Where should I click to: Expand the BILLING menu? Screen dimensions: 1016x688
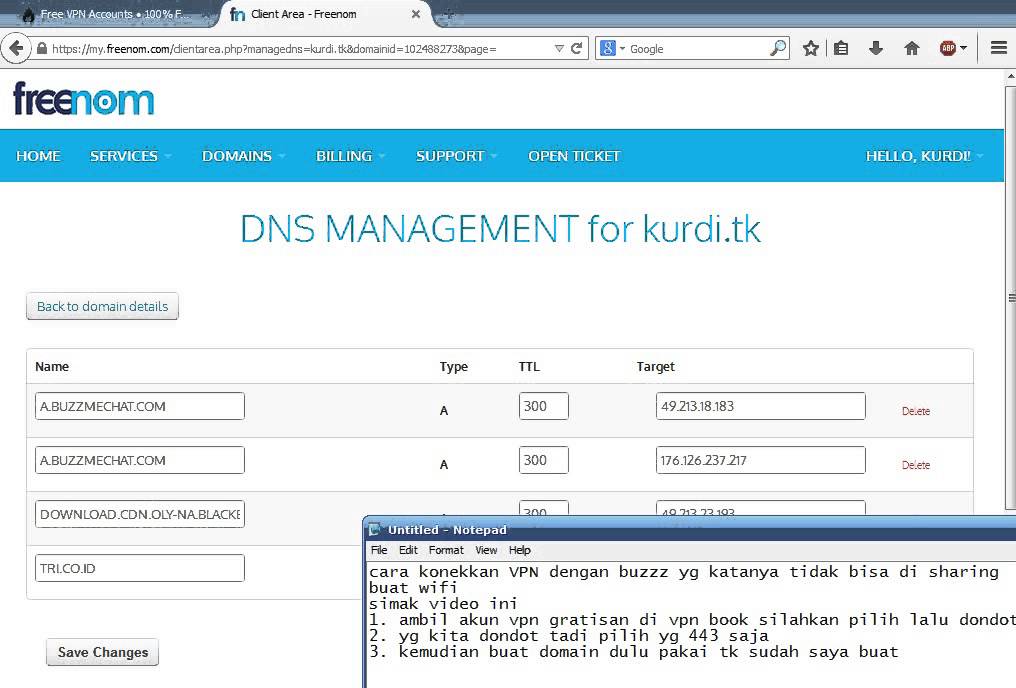click(351, 156)
